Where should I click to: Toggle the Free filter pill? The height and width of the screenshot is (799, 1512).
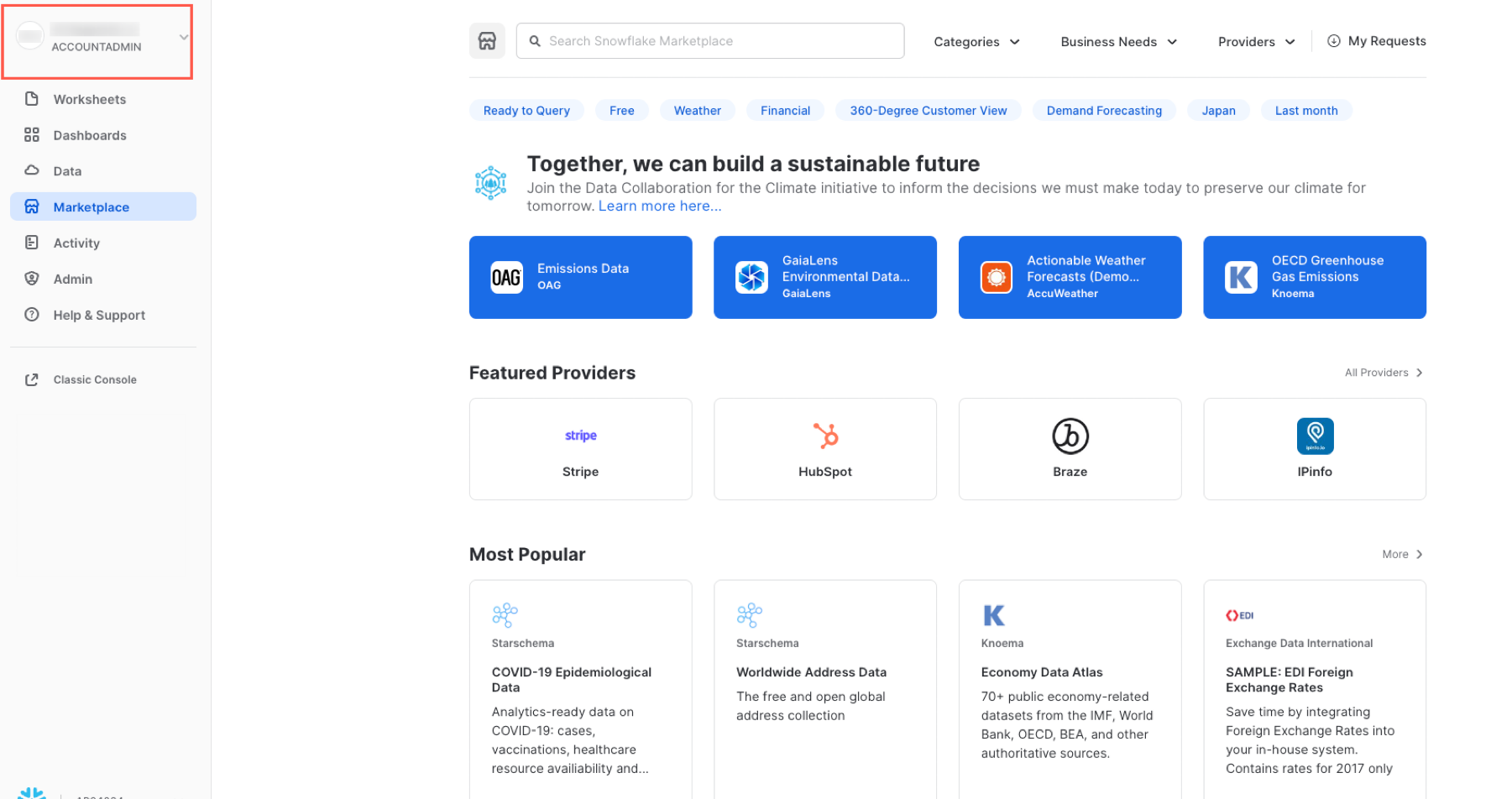point(621,110)
